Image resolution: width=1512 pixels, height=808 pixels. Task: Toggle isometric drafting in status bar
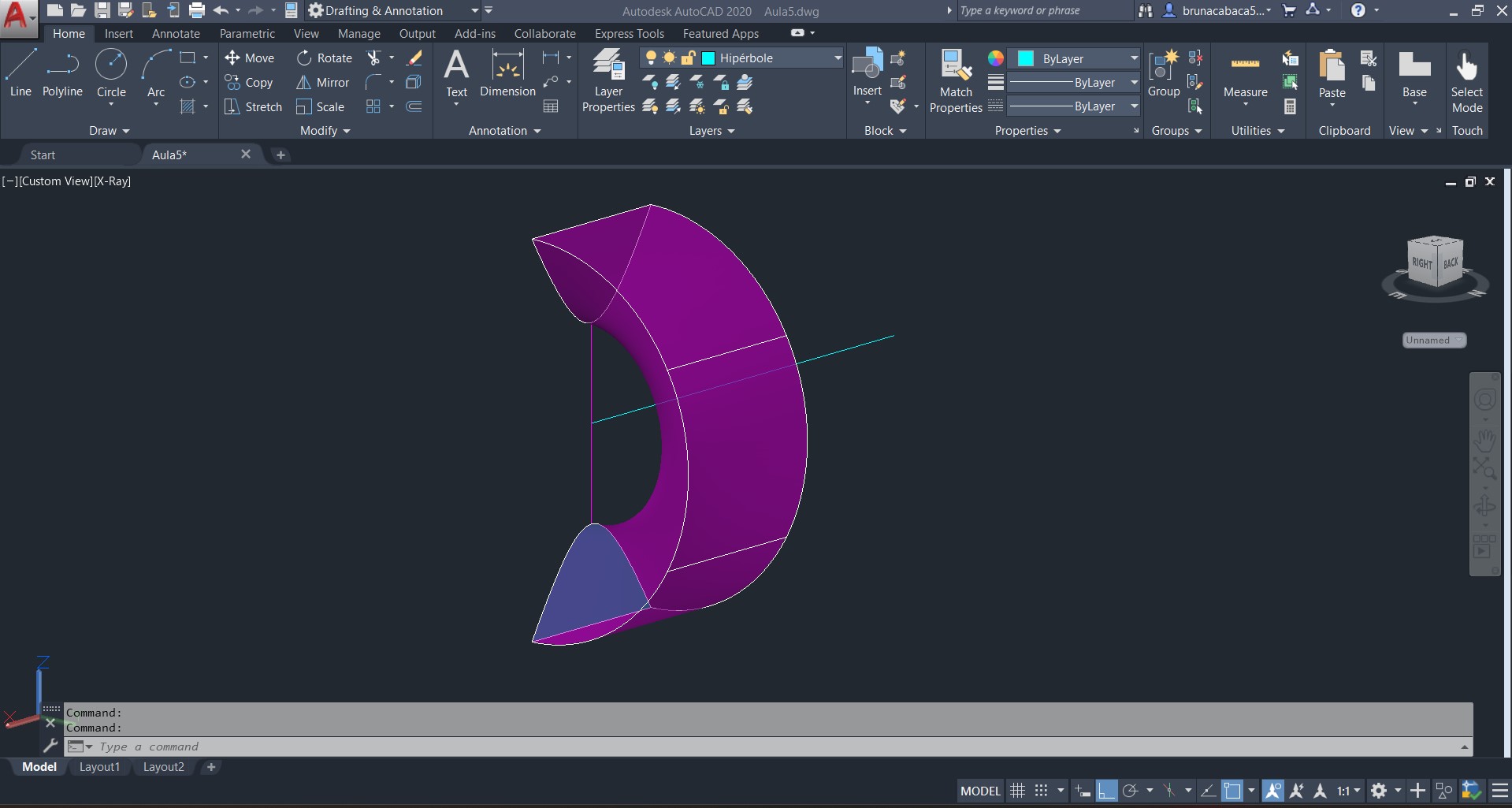[1169, 791]
